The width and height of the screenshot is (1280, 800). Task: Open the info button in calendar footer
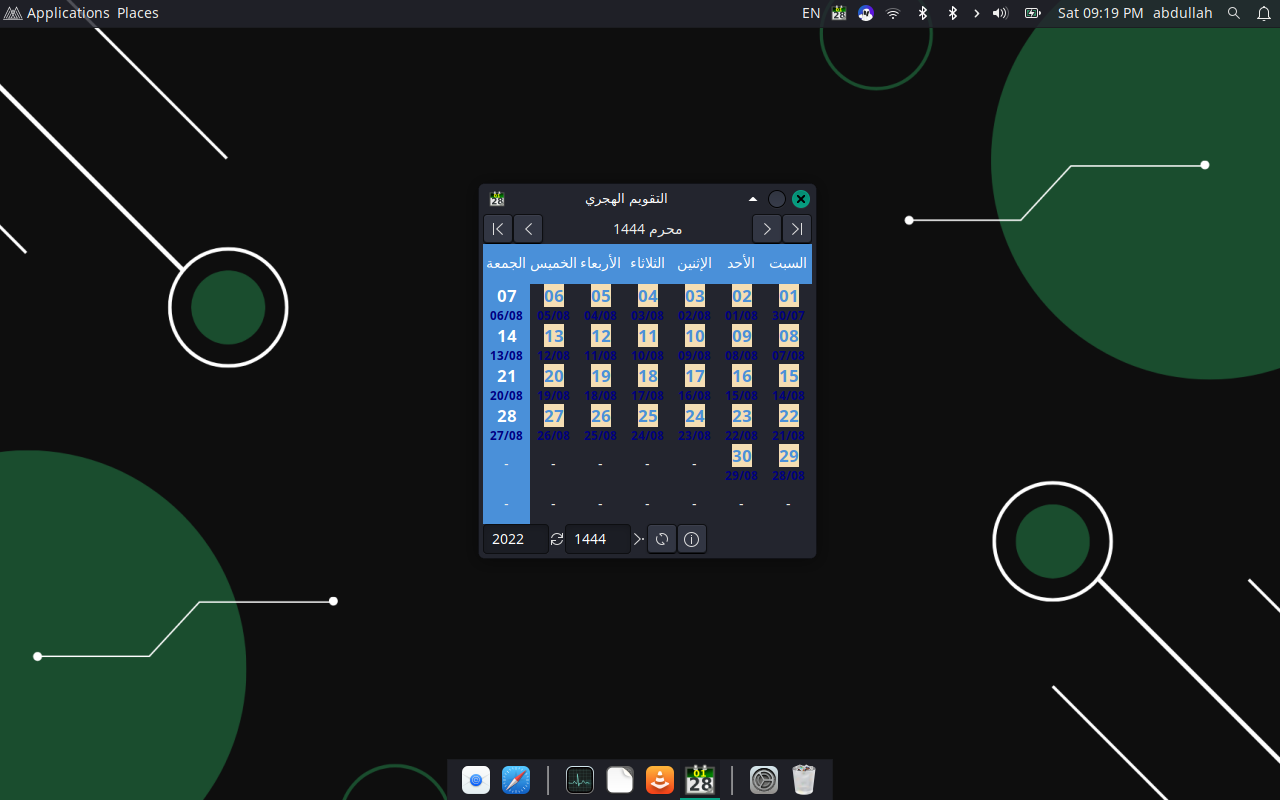[x=691, y=540]
